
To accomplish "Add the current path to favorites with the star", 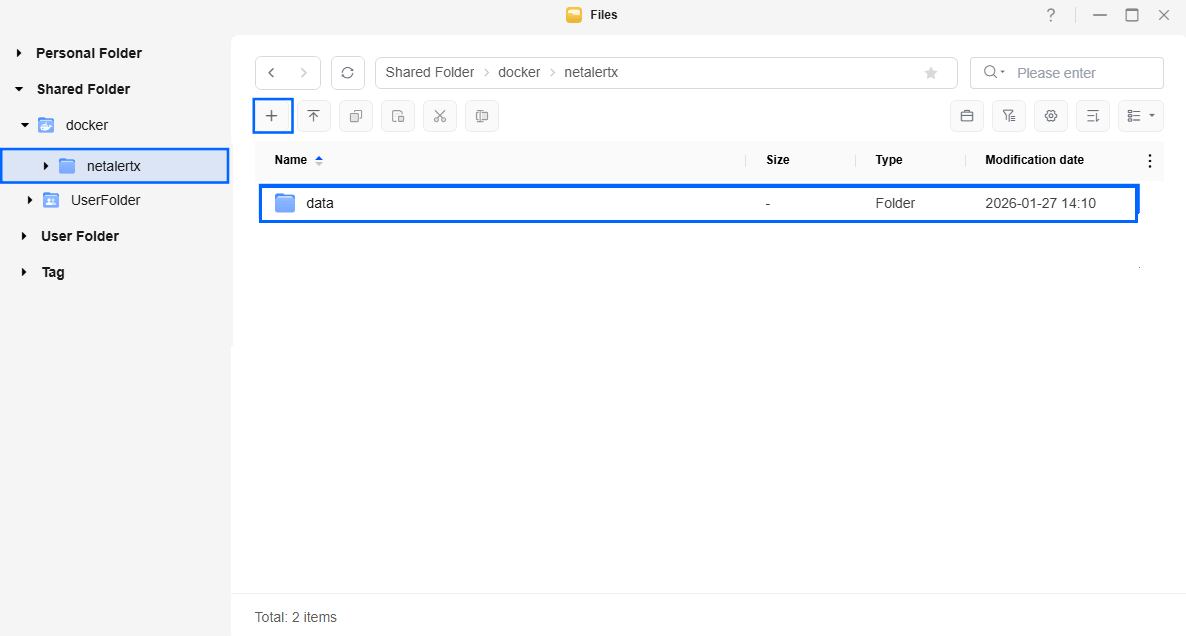I will click(931, 73).
